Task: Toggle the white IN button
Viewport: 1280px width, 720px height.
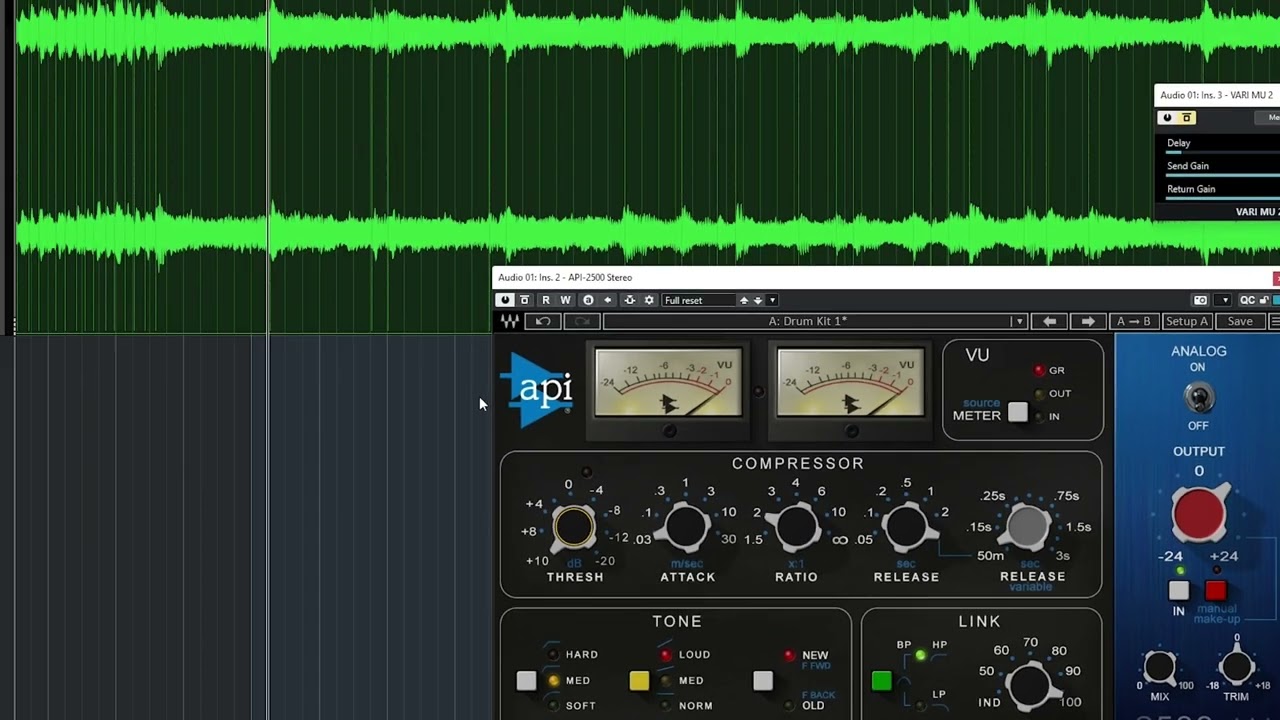Action: pos(1179,590)
